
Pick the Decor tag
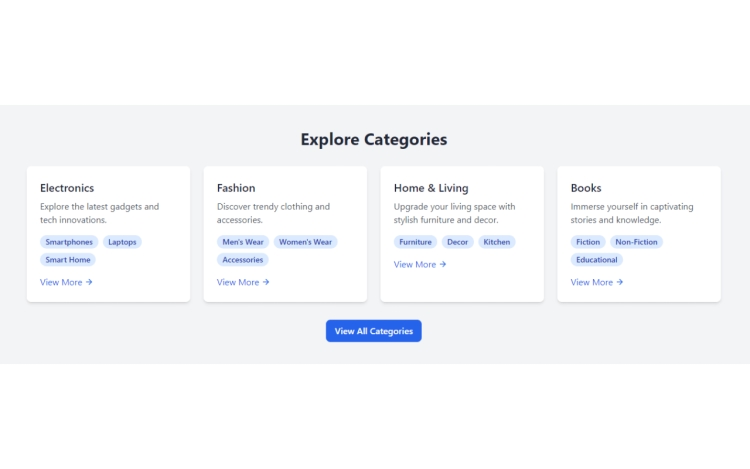tap(457, 242)
